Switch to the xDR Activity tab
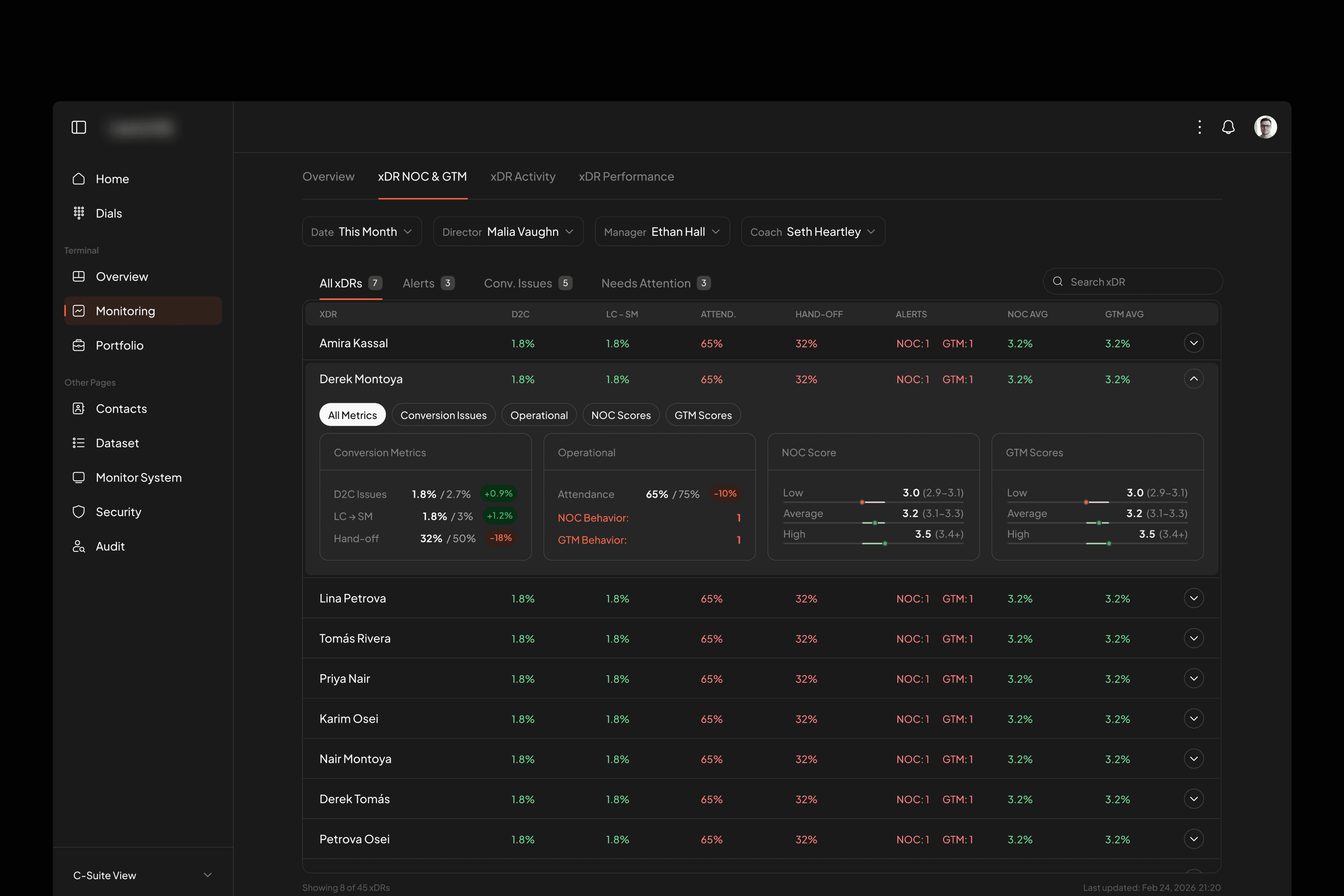Viewport: 1344px width, 896px height. click(x=522, y=177)
